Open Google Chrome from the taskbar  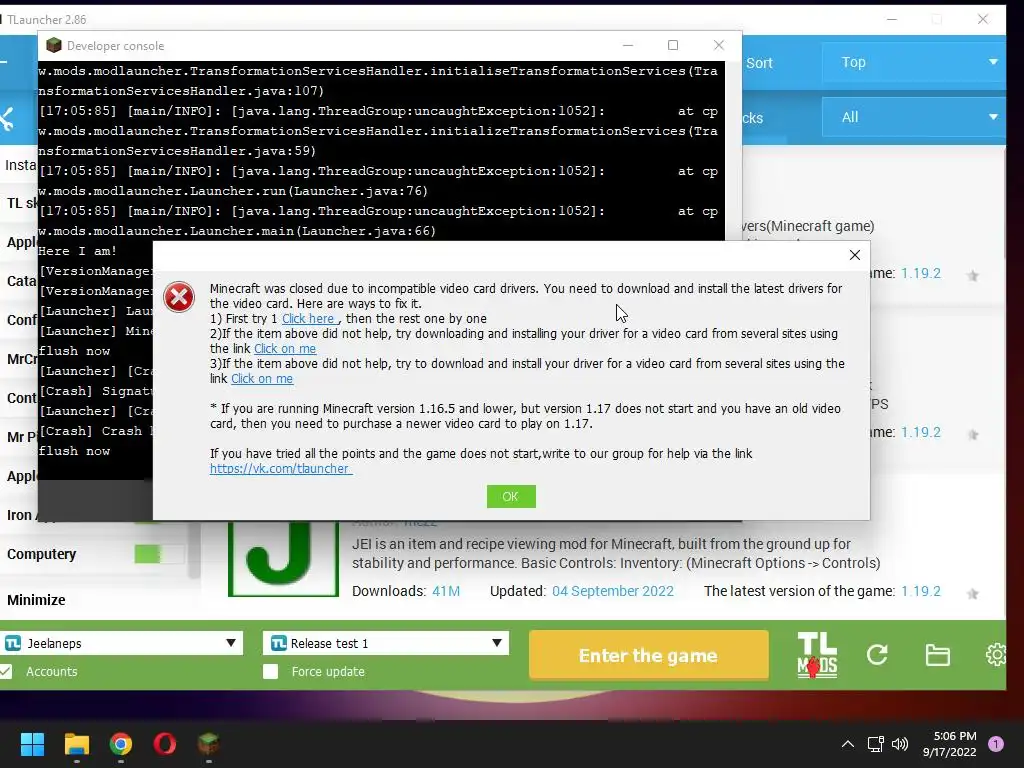pyautogui.click(x=121, y=744)
